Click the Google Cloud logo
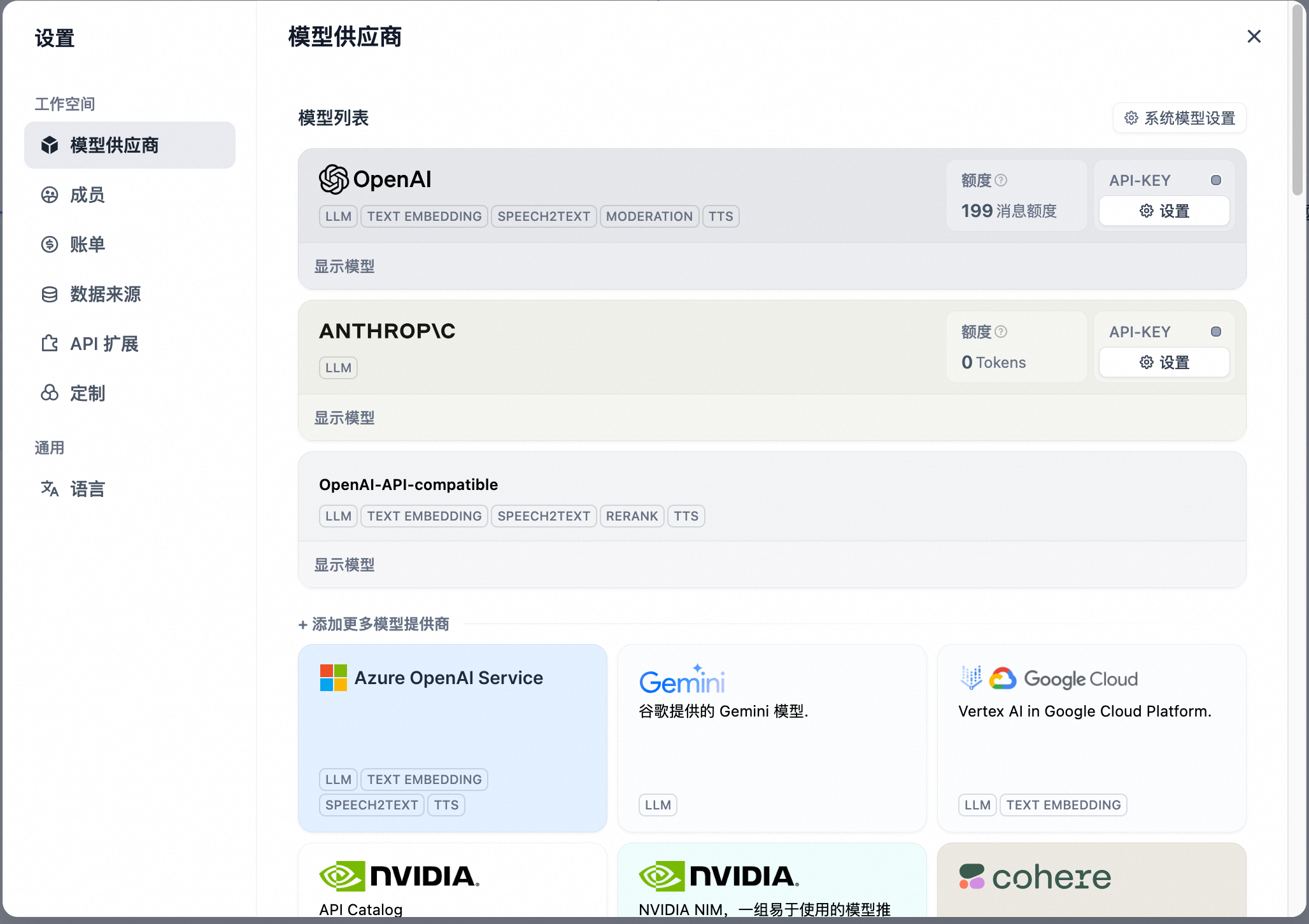This screenshot has height=924, width=1309. [1049, 678]
